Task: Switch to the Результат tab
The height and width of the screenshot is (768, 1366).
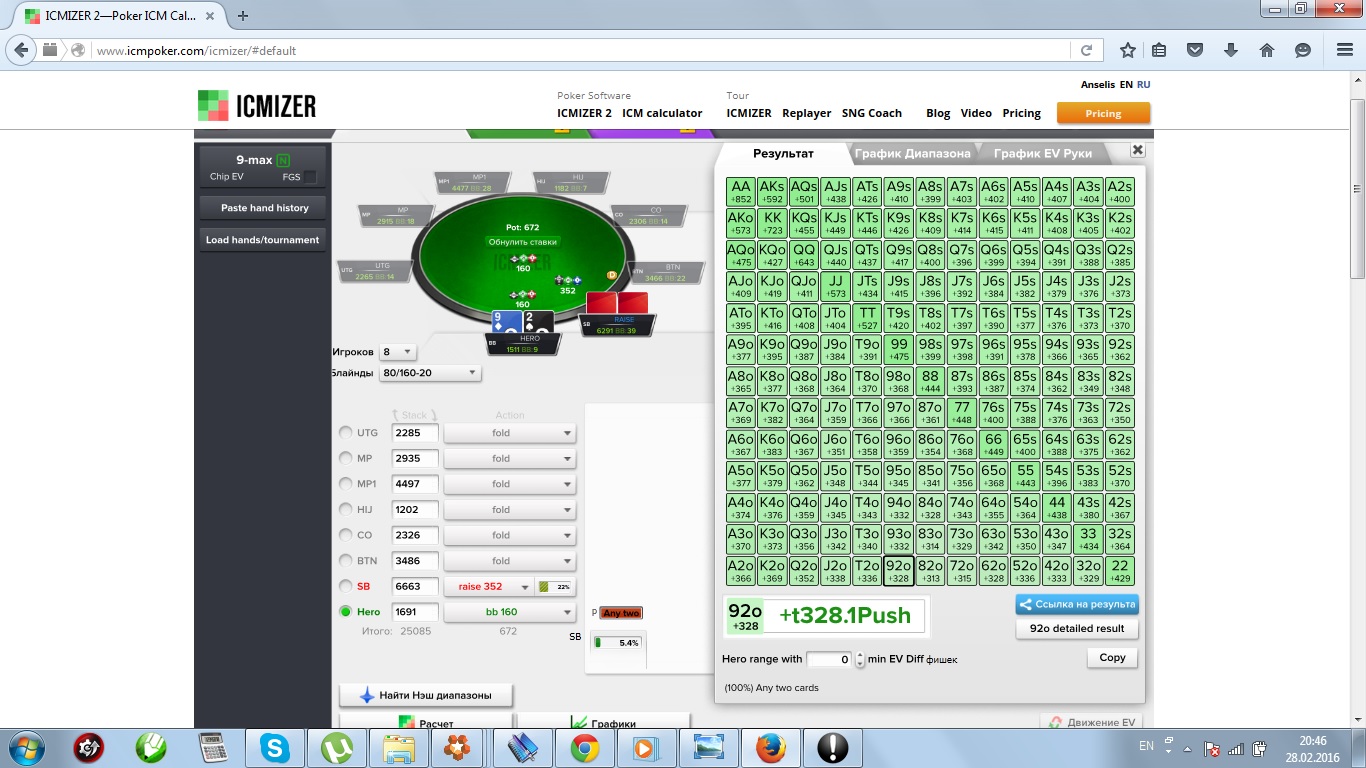Action: 783,153
